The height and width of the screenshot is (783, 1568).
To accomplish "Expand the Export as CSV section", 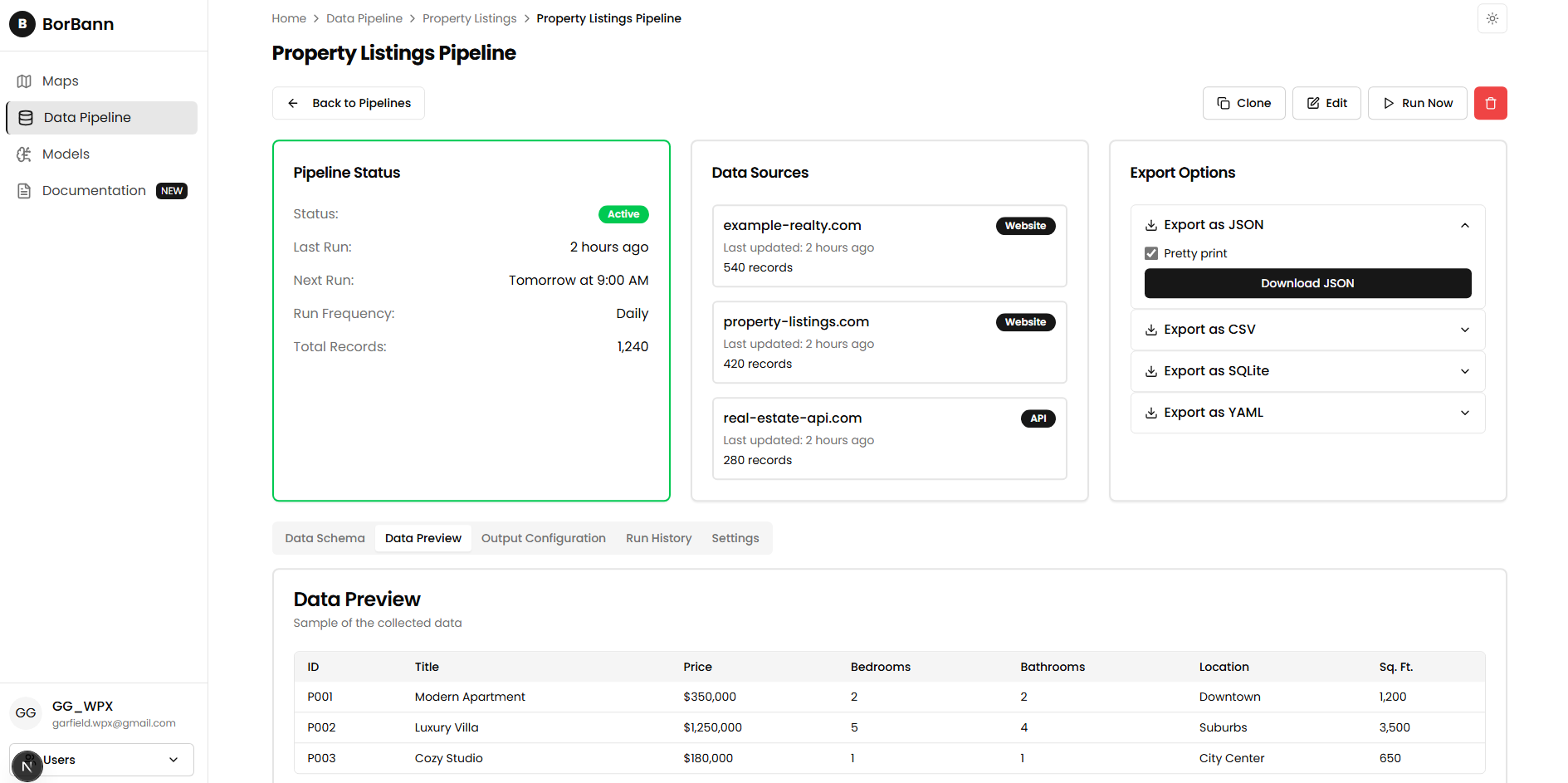I will pyautogui.click(x=1307, y=330).
